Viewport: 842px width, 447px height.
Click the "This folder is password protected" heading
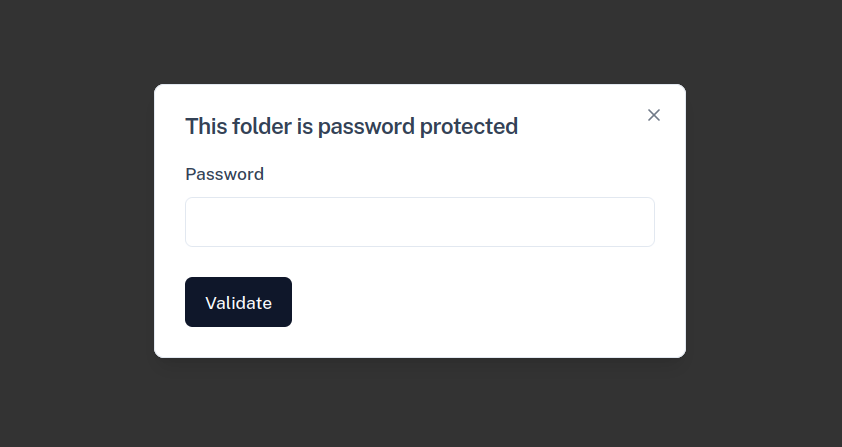[351, 126]
